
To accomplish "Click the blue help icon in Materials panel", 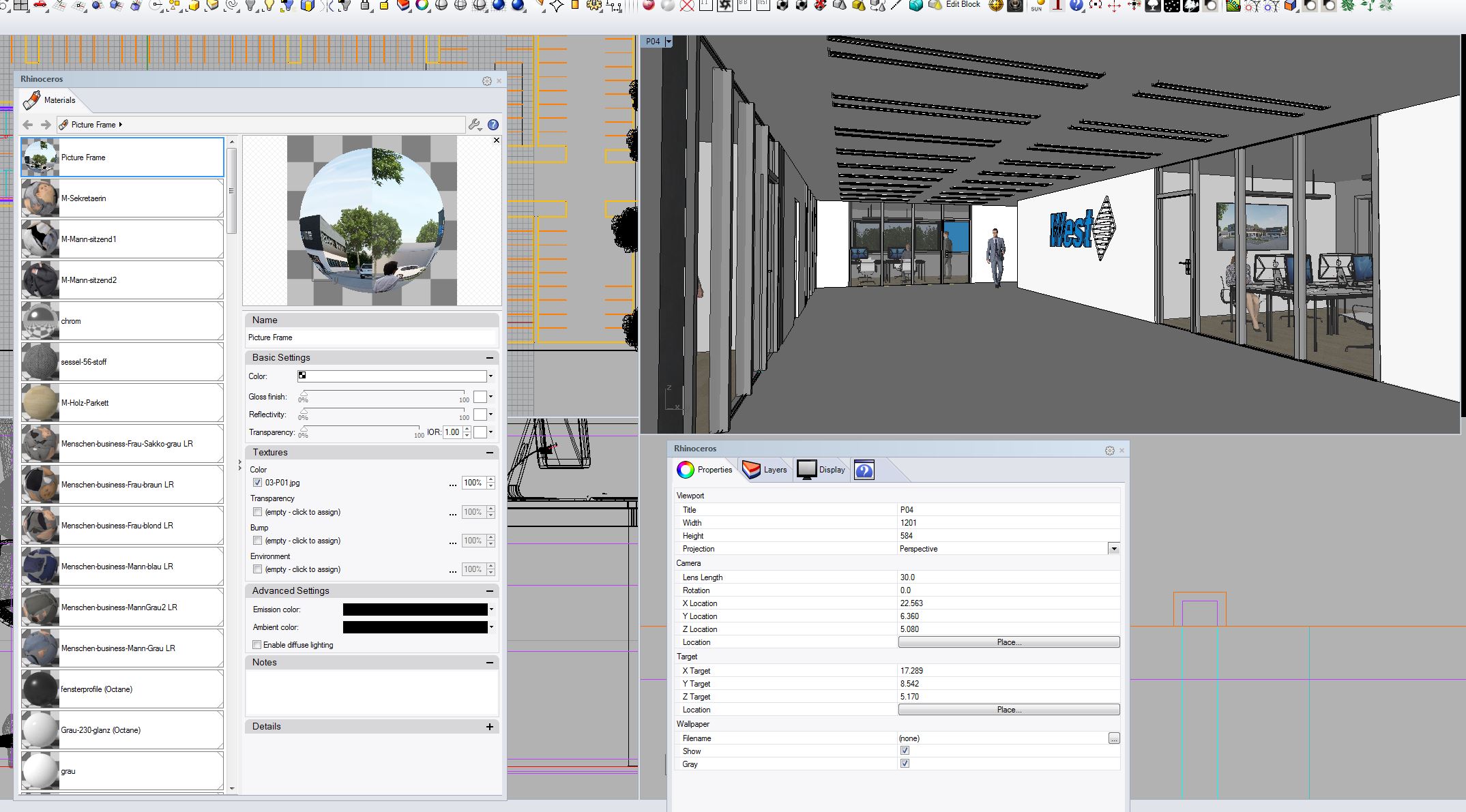I will [493, 125].
